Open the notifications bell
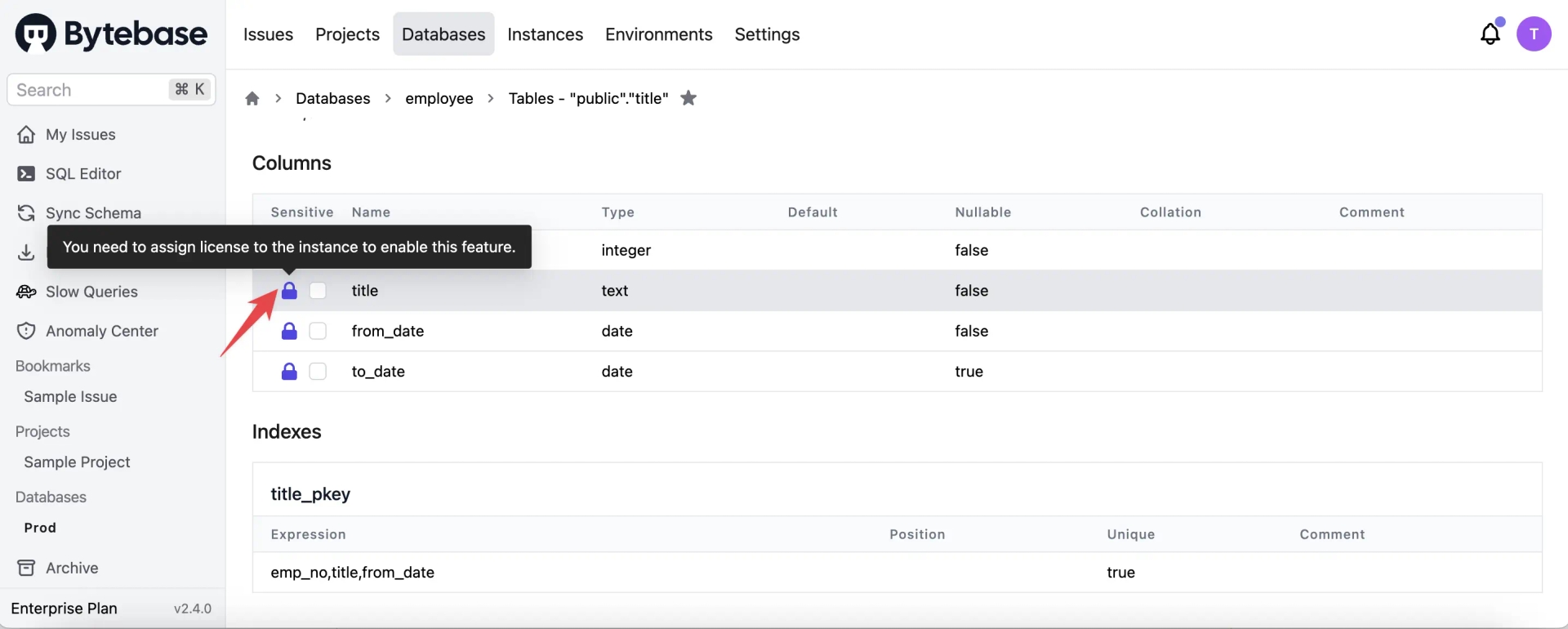 pos(1490,33)
